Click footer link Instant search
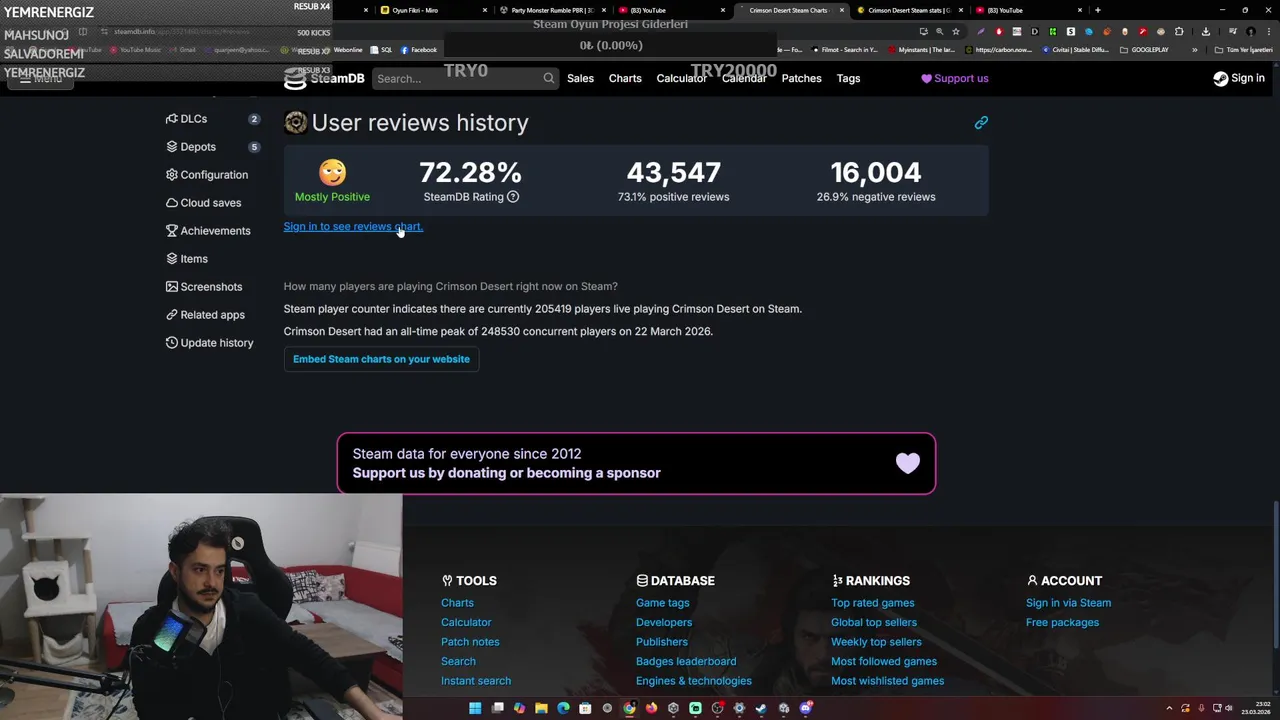Image resolution: width=1280 pixels, height=720 pixels. point(476,681)
